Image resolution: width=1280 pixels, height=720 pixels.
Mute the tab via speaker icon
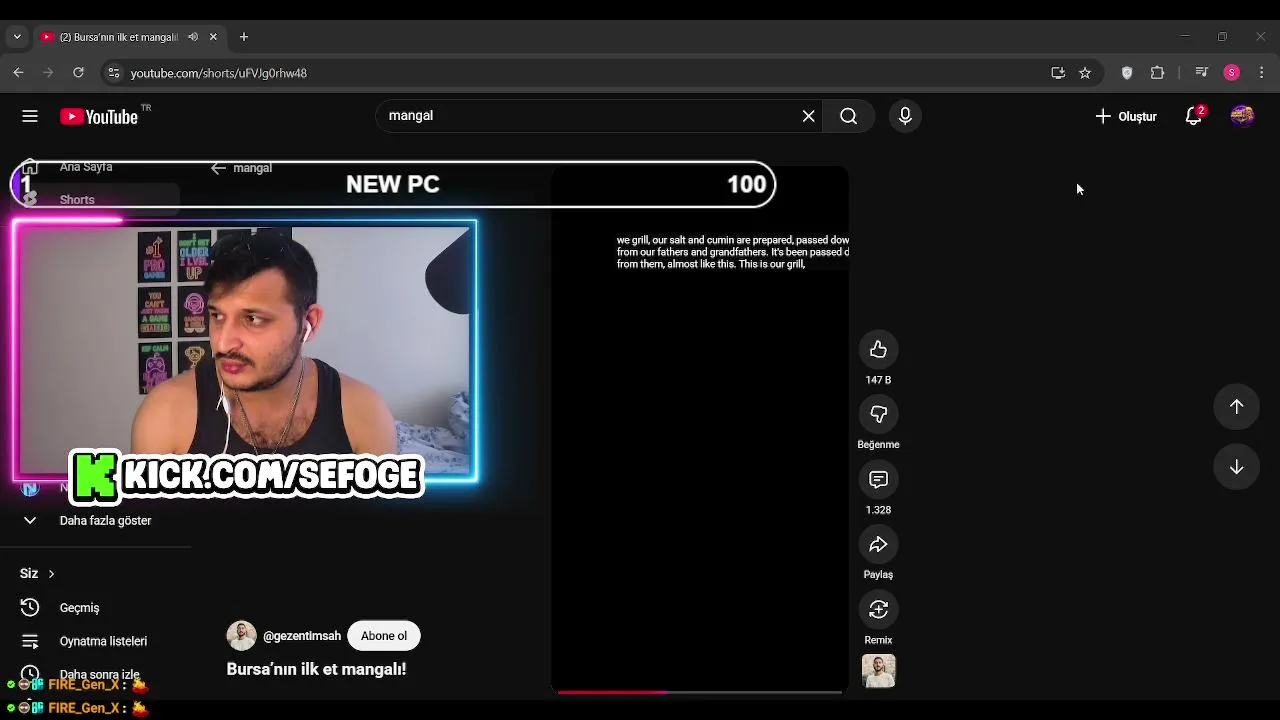coord(192,37)
